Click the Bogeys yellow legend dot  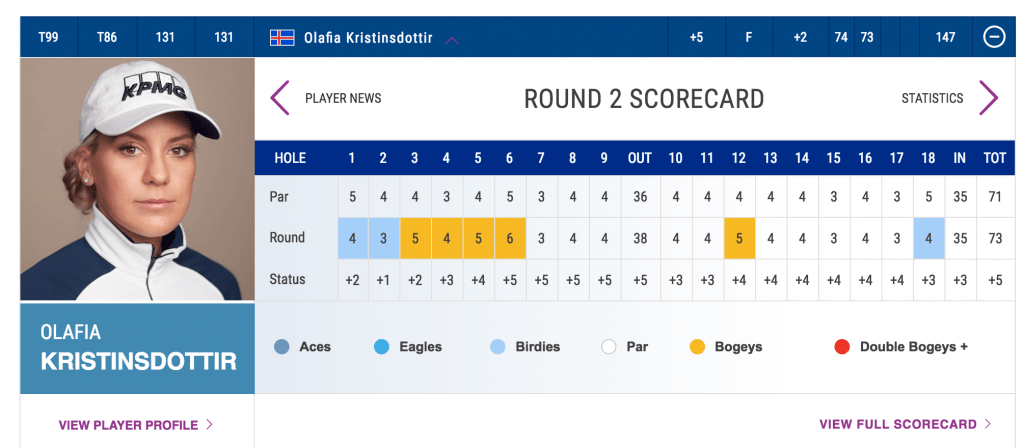697,347
